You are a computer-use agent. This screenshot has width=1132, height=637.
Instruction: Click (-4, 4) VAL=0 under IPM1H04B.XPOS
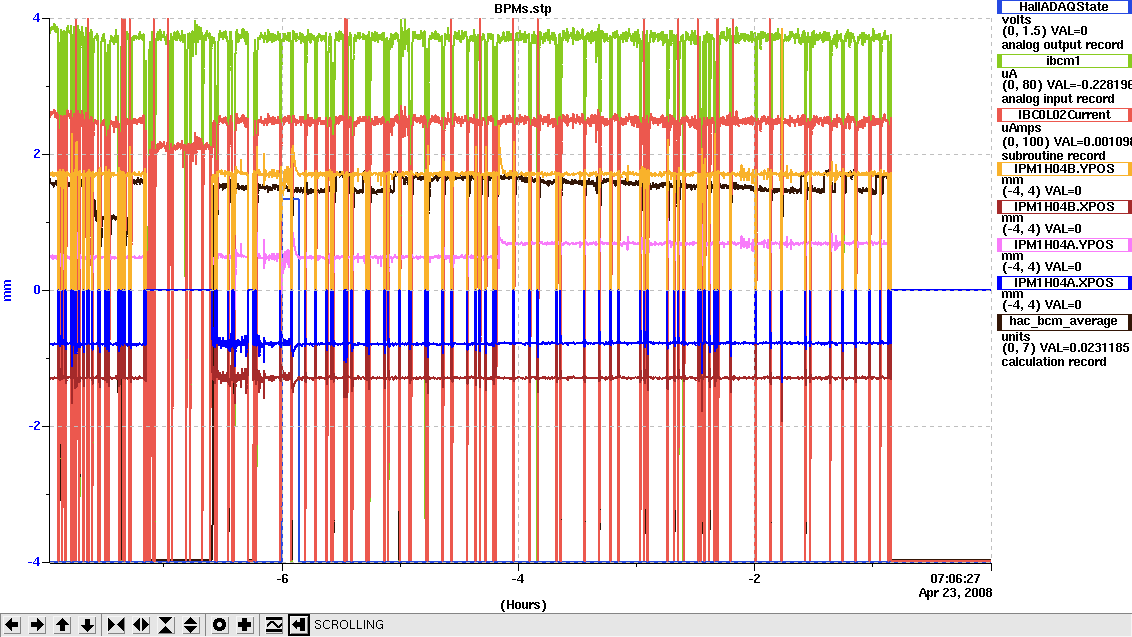coord(1042,229)
